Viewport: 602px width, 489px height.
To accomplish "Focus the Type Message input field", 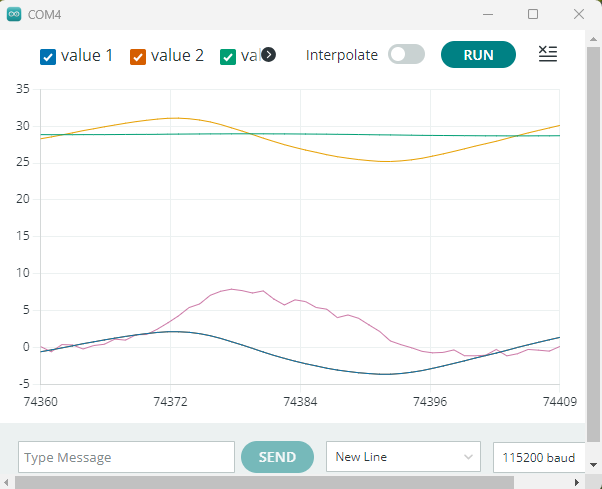I will coord(126,457).
